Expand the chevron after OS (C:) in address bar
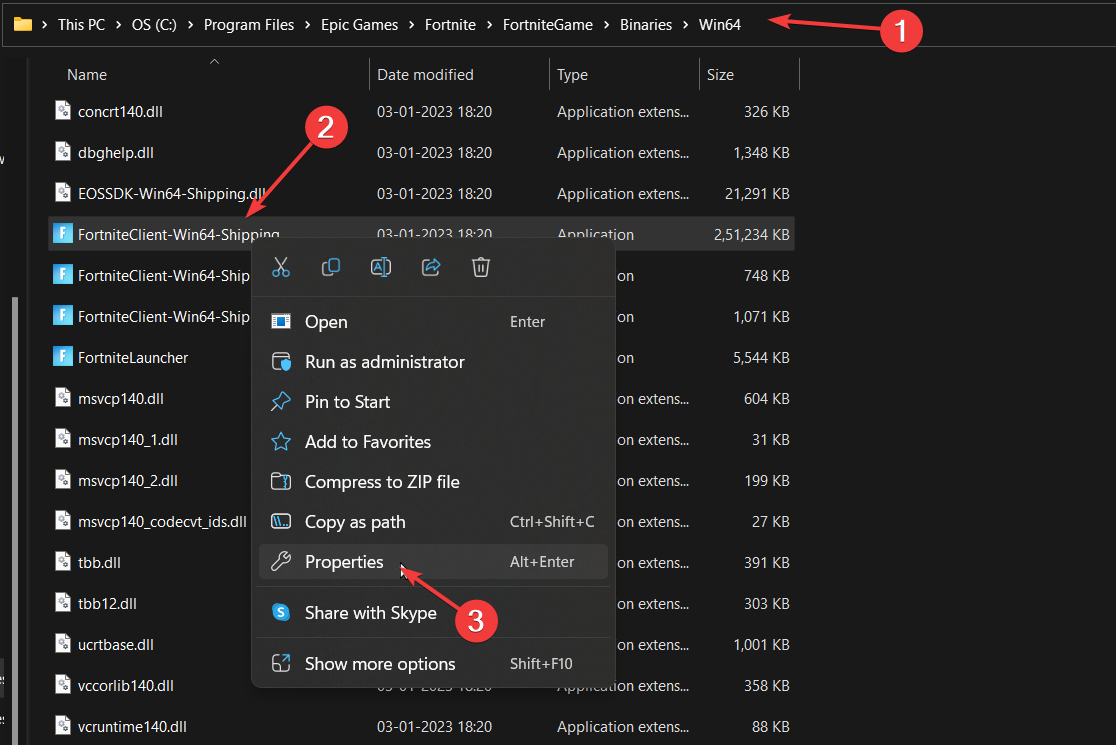Screen dimensions: 1116x745 tap(190, 25)
